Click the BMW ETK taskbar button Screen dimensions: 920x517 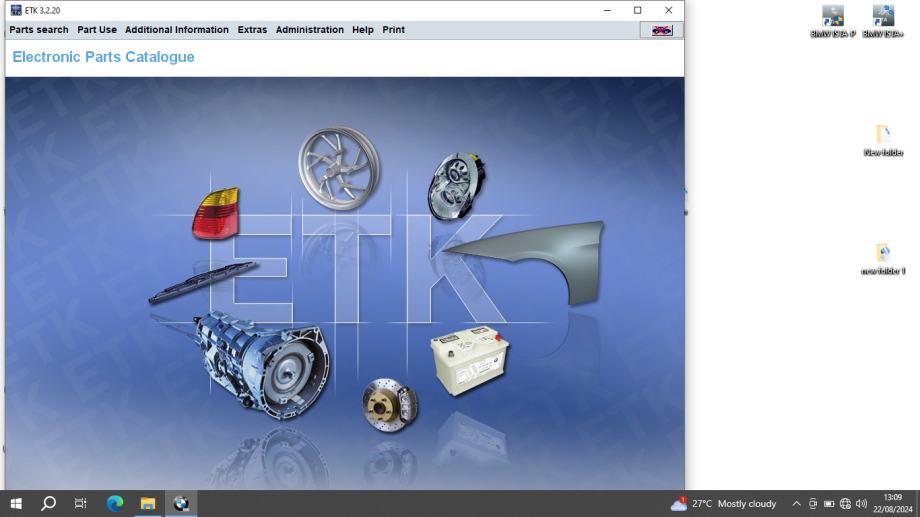point(181,504)
